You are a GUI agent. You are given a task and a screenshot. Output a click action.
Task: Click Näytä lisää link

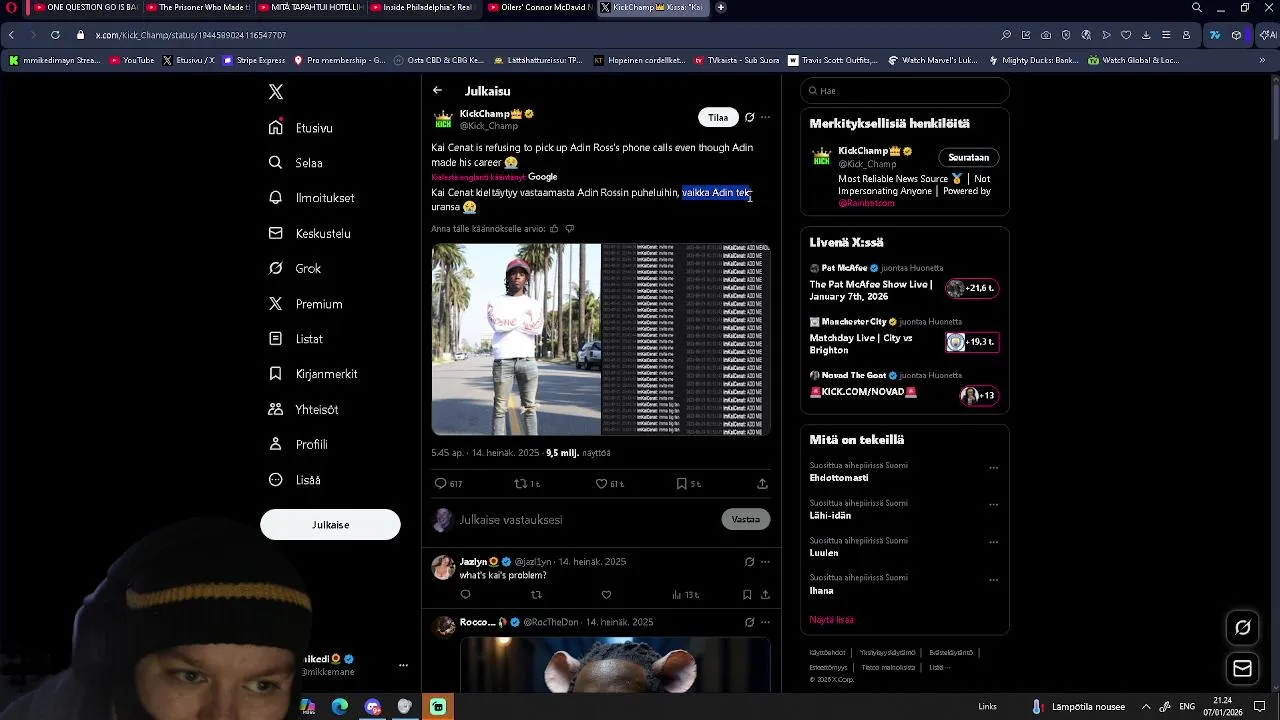click(831, 620)
